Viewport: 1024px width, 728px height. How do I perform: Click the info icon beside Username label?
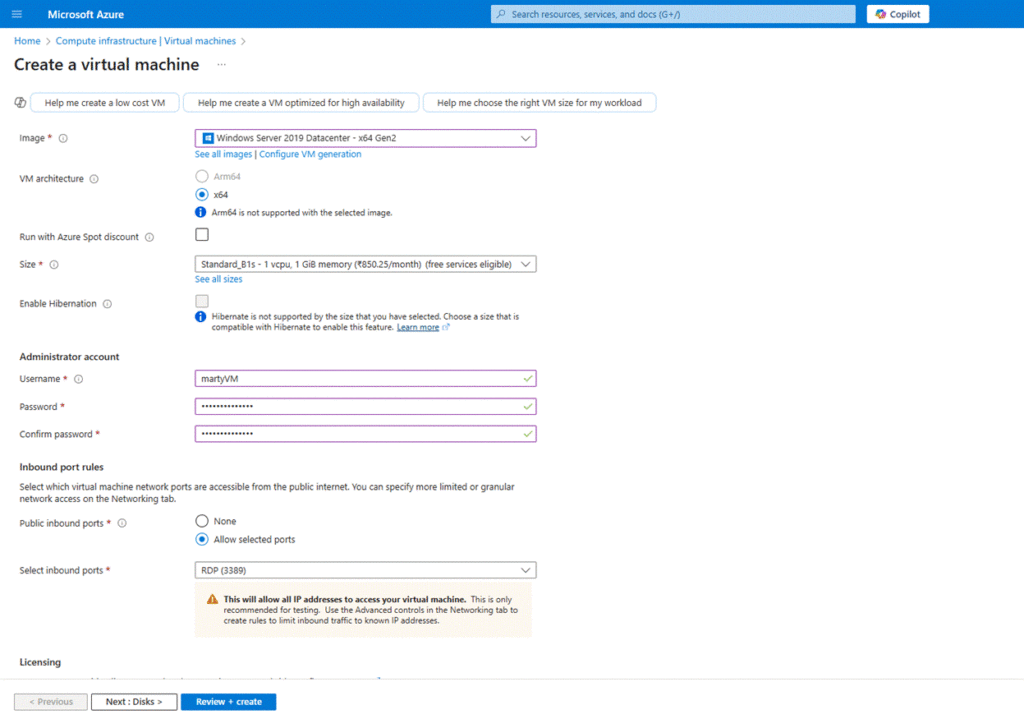click(78, 379)
